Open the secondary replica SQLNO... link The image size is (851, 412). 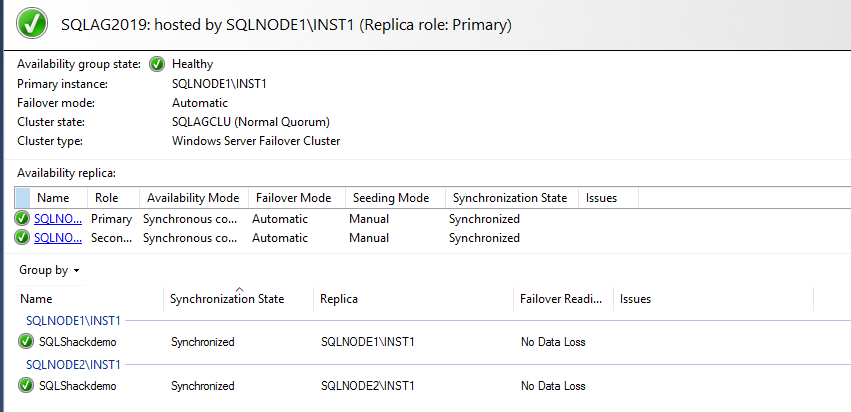click(56, 238)
